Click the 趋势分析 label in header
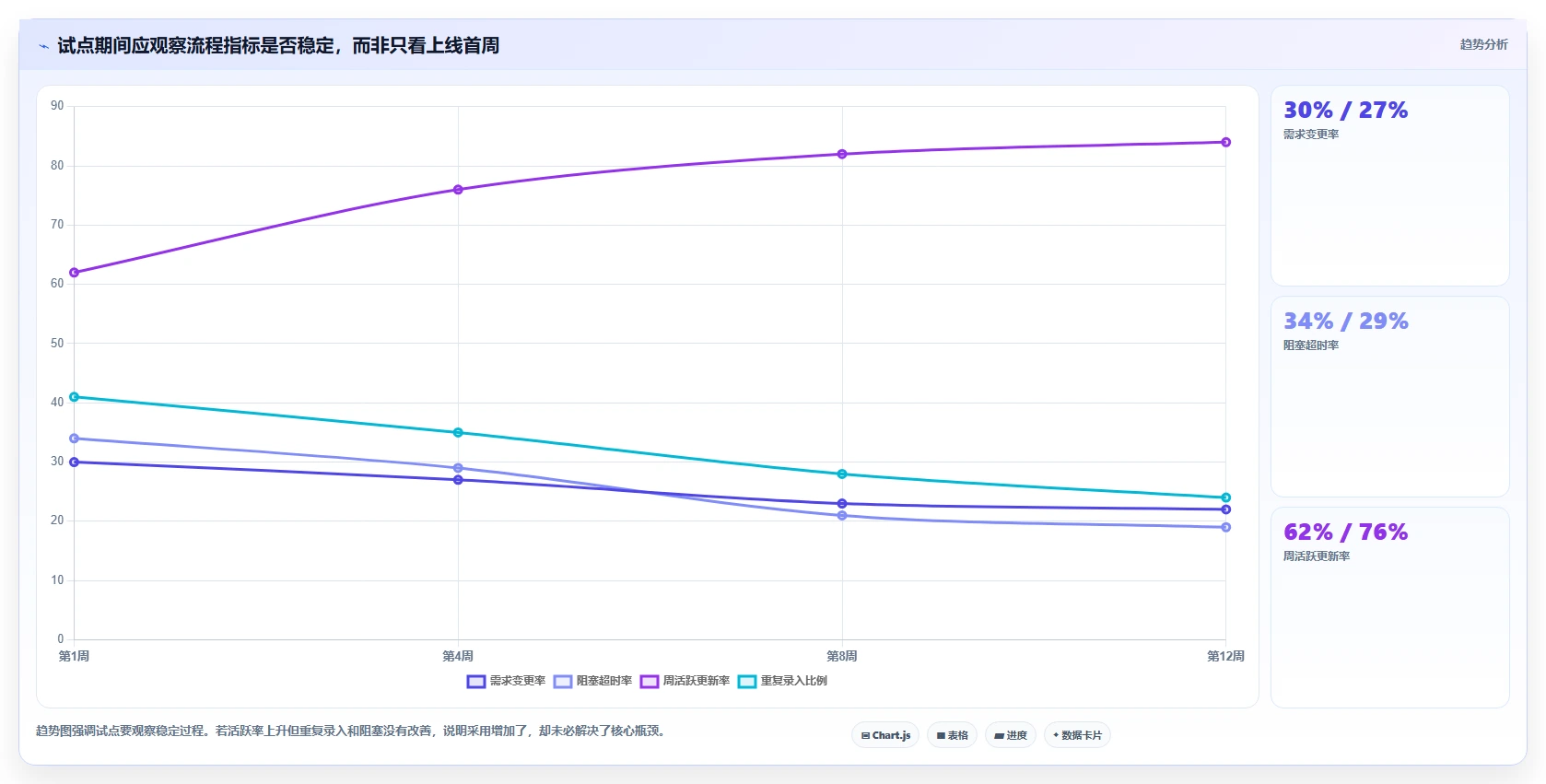1546x784 pixels. (1483, 44)
